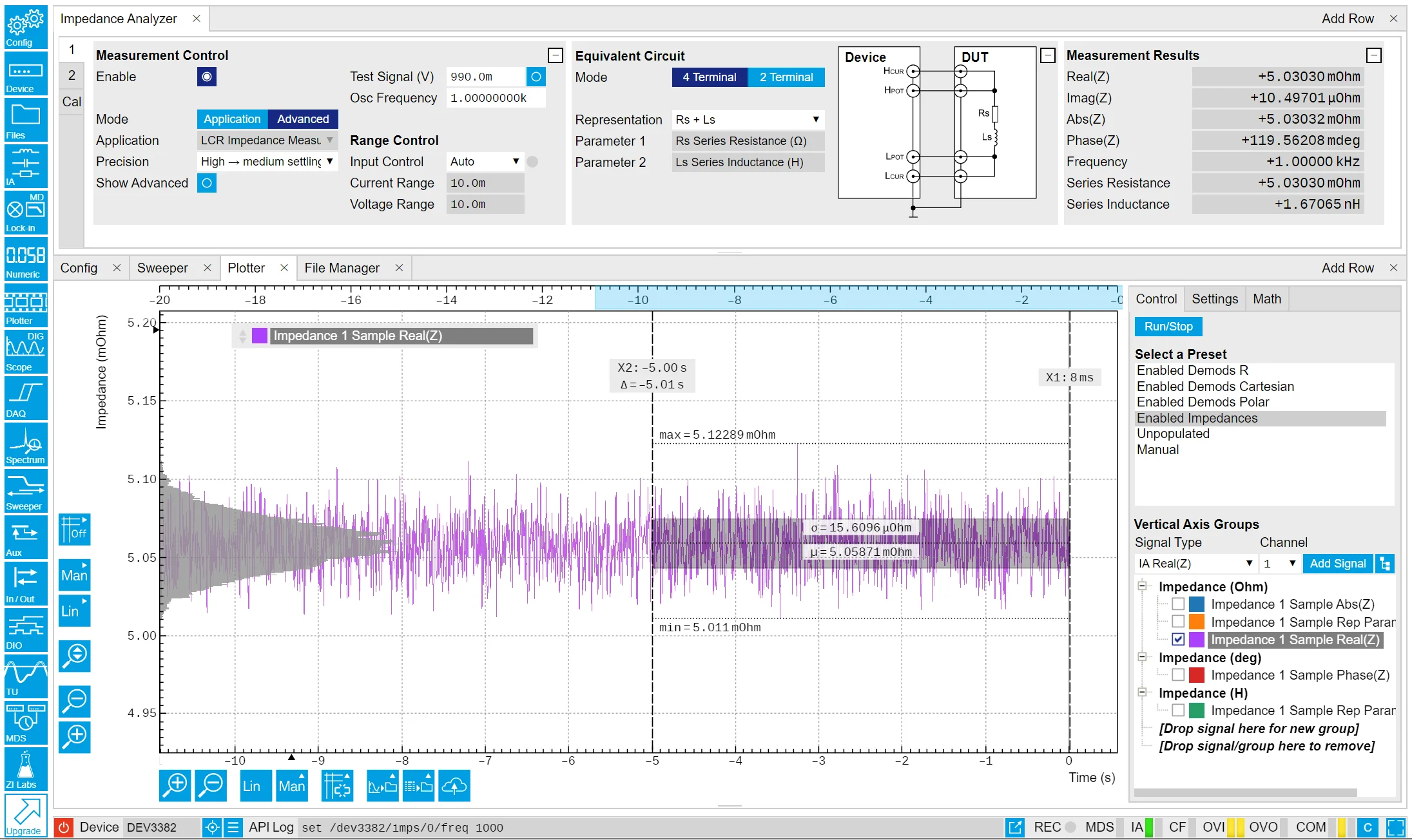Click the blue Abs(Z) color swatch

(1197, 604)
